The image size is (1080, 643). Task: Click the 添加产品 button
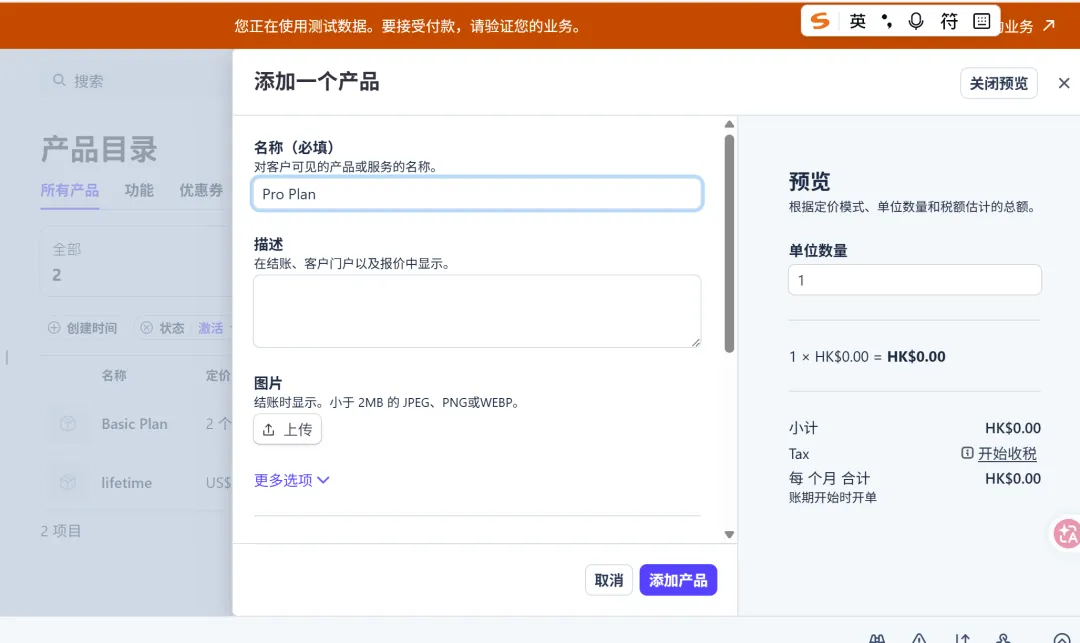[x=678, y=580]
